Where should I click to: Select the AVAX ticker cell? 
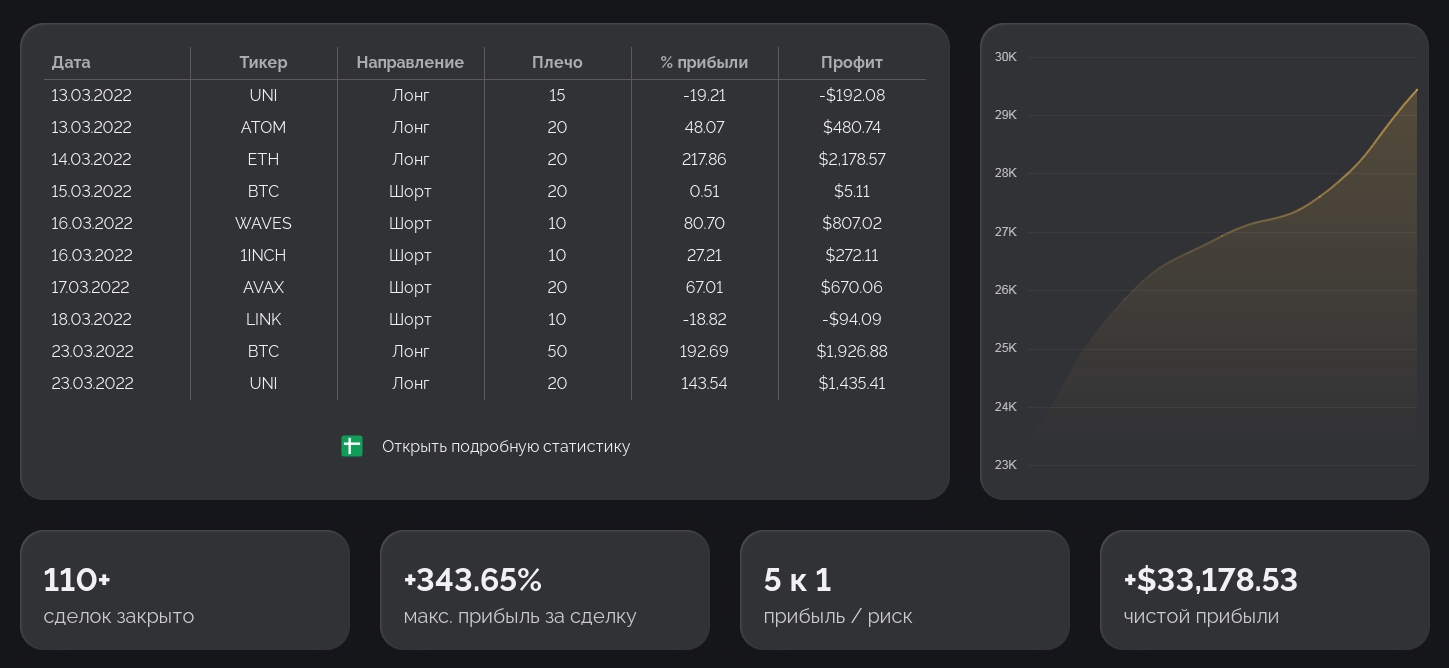tap(263, 287)
